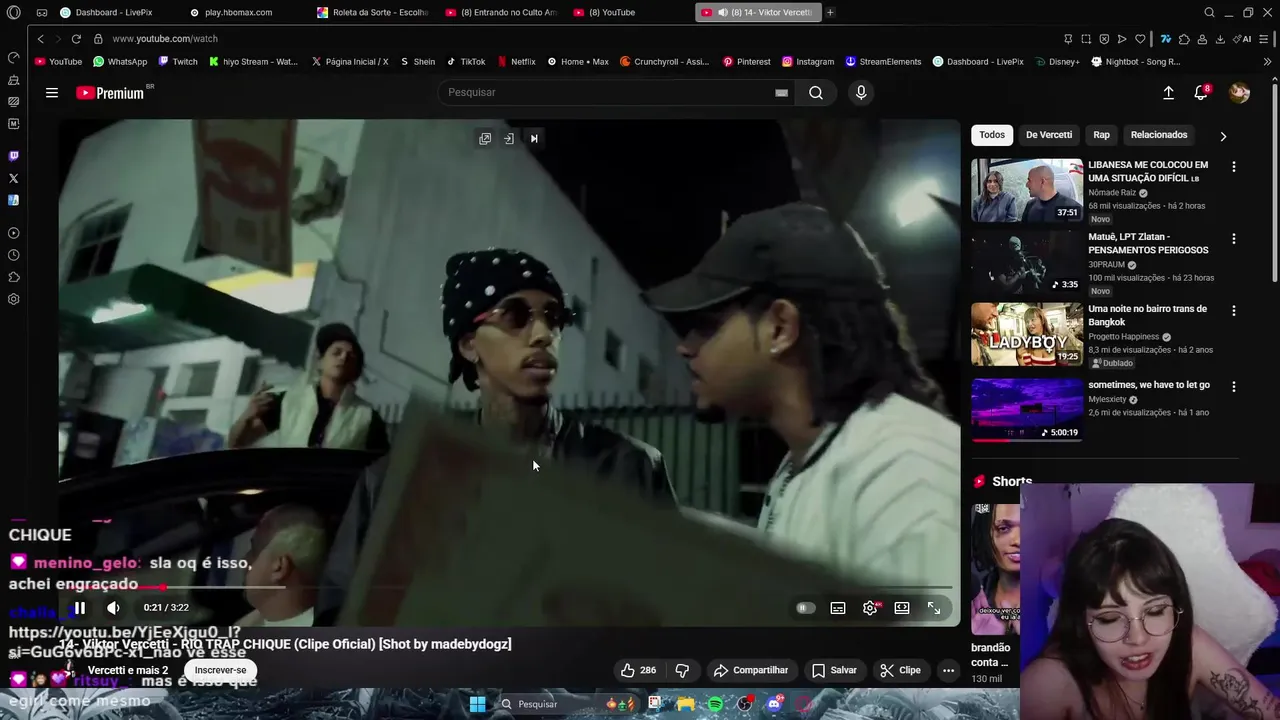This screenshot has height=720, width=1280.
Task: Open the account avatar menu
Action: [1239, 93]
